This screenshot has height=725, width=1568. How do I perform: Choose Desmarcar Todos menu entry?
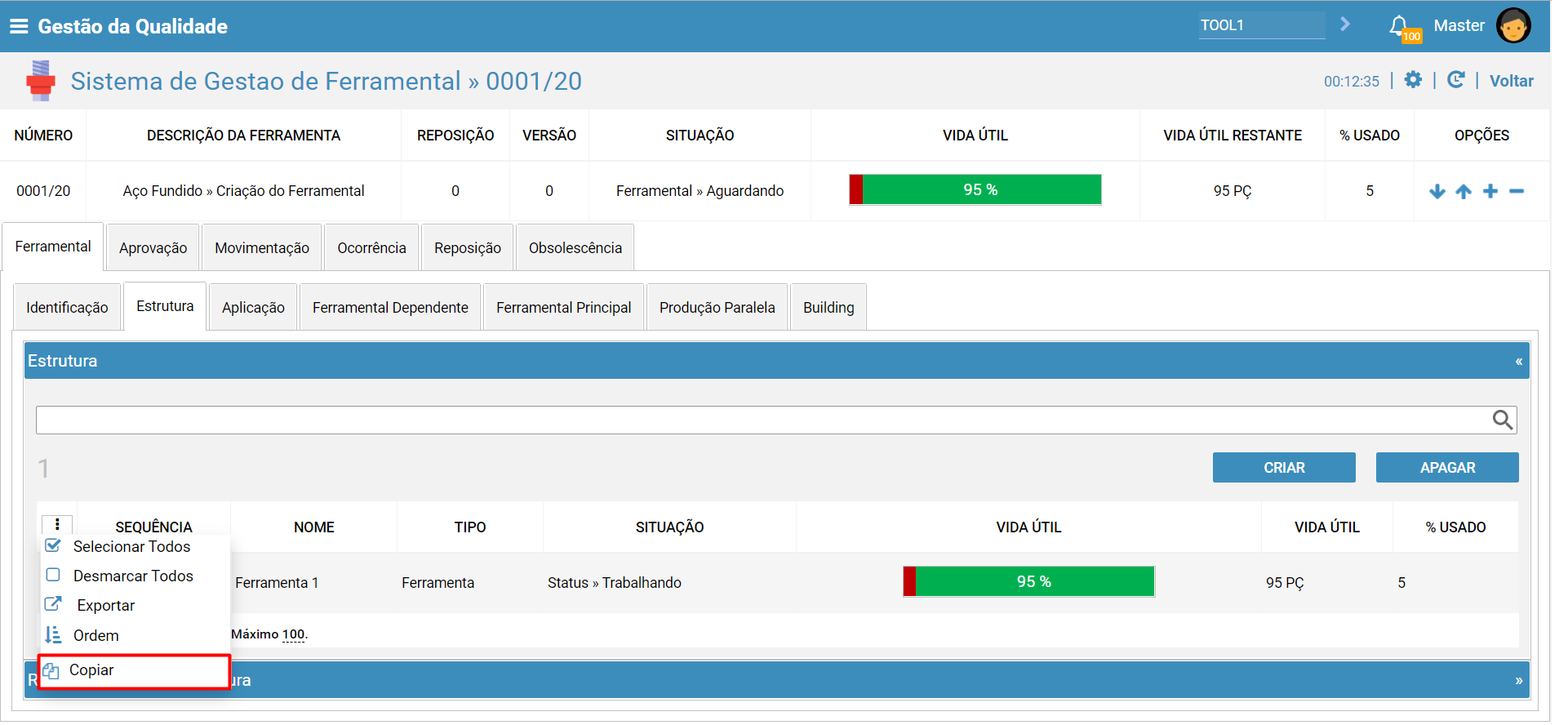coord(135,576)
